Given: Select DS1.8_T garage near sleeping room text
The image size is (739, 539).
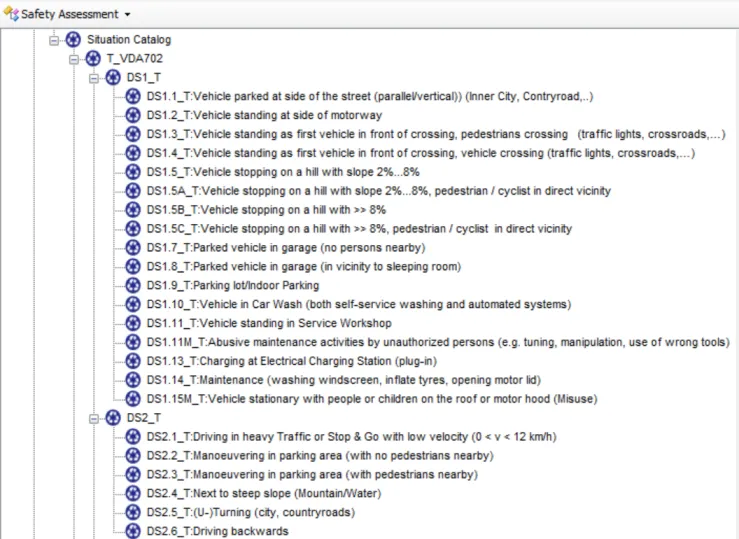Looking at the screenshot, I should [304, 266].
